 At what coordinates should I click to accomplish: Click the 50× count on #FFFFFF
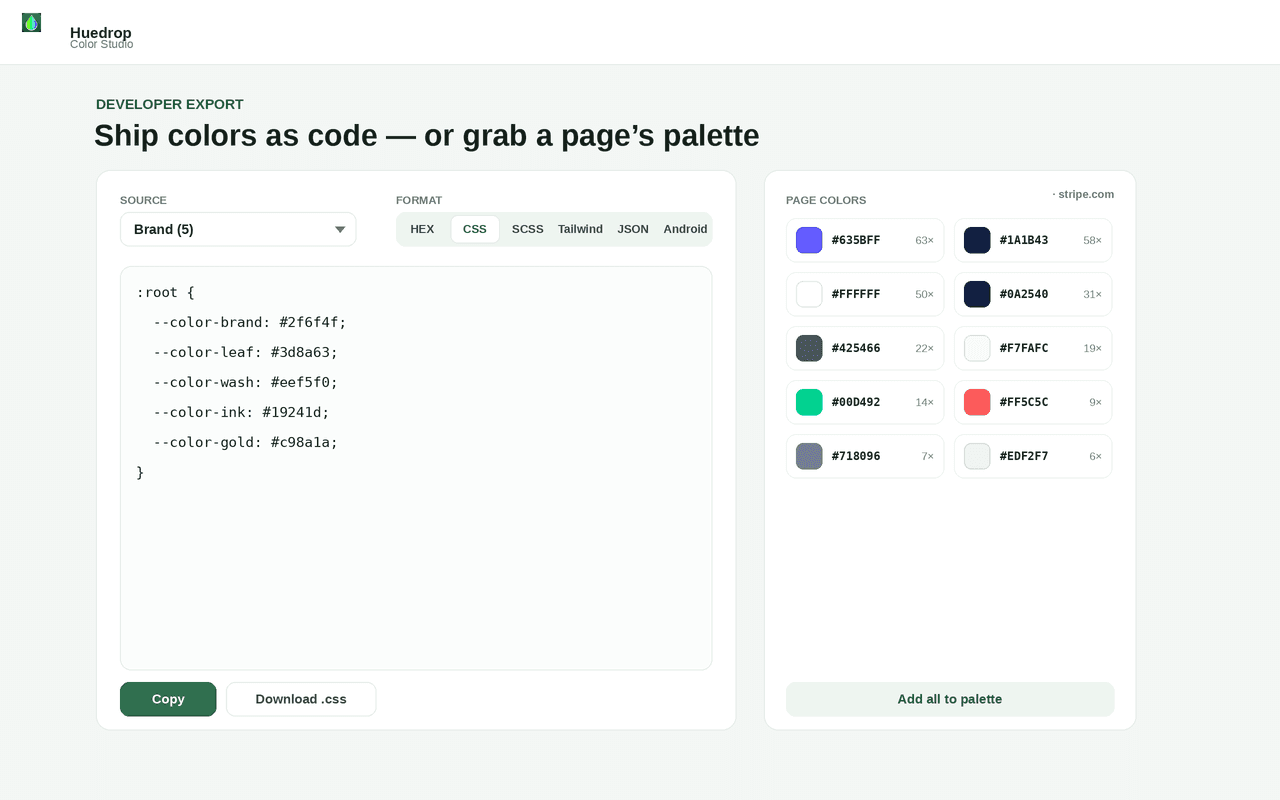(x=924, y=294)
